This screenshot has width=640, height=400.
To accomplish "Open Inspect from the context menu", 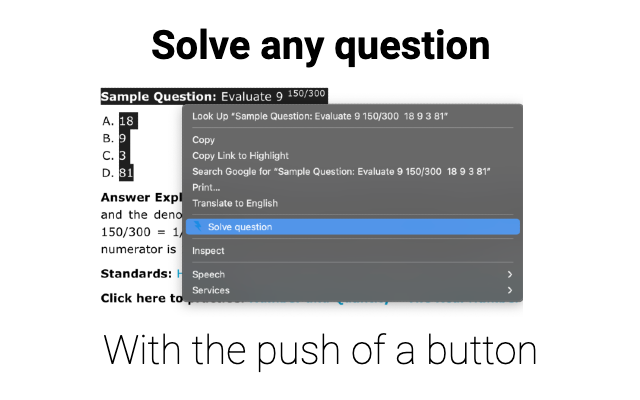I will (x=208, y=251).
